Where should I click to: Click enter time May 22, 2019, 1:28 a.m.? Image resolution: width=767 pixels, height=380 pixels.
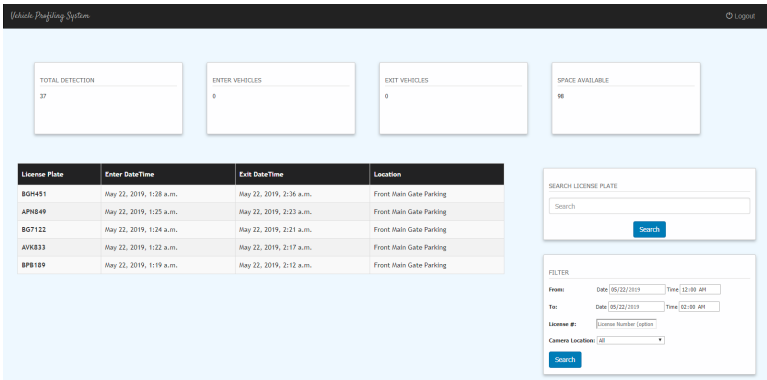141,194
